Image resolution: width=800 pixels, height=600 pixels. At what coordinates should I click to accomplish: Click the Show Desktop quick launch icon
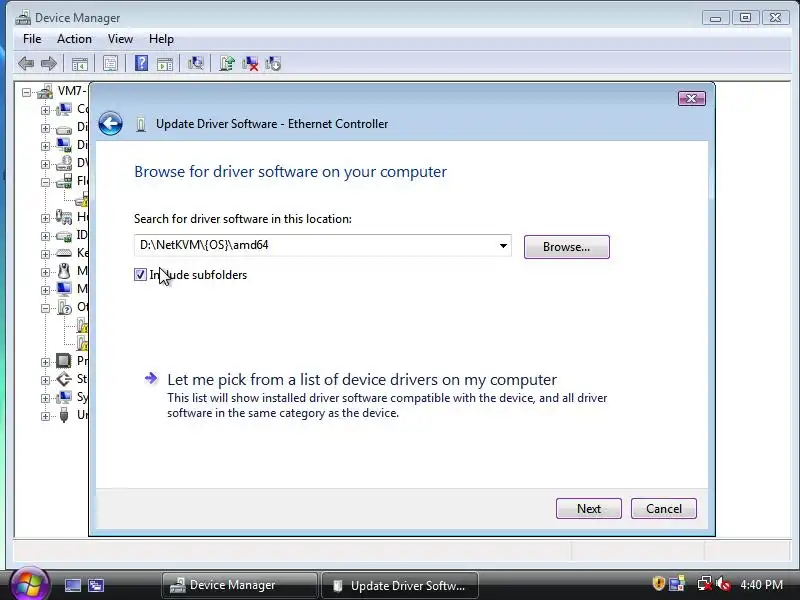73,585
